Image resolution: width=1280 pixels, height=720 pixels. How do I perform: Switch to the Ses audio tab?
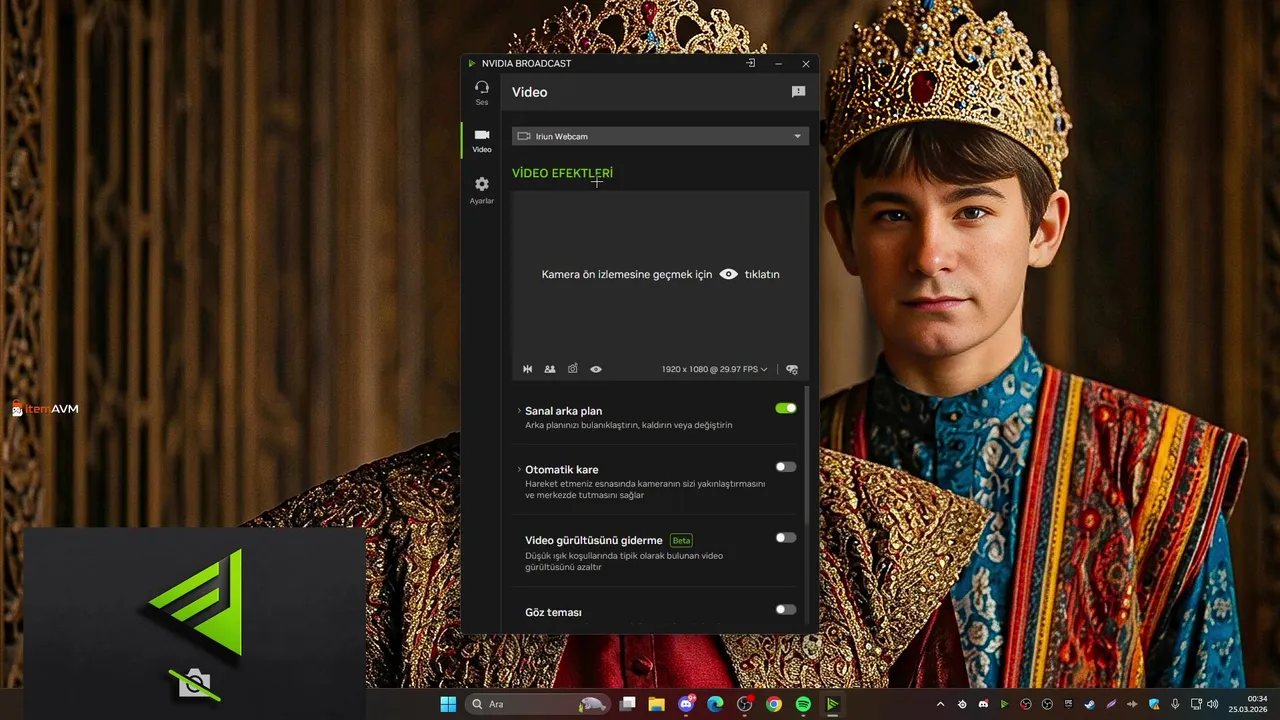pyautogui.click(x=482, y=92)
